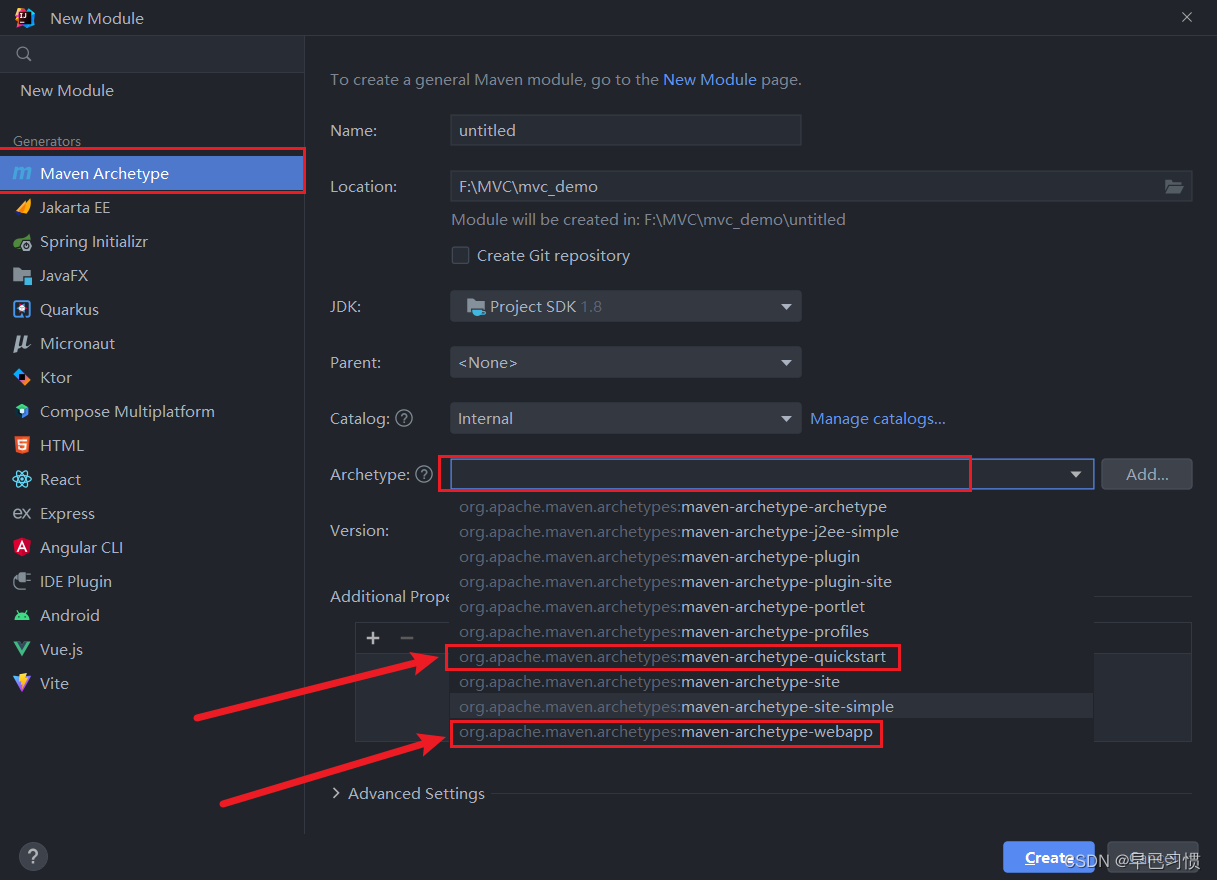Screen dimensions: 1217x880
Task: Choose maven-archetype-plugin option
Action: point(771,557)
